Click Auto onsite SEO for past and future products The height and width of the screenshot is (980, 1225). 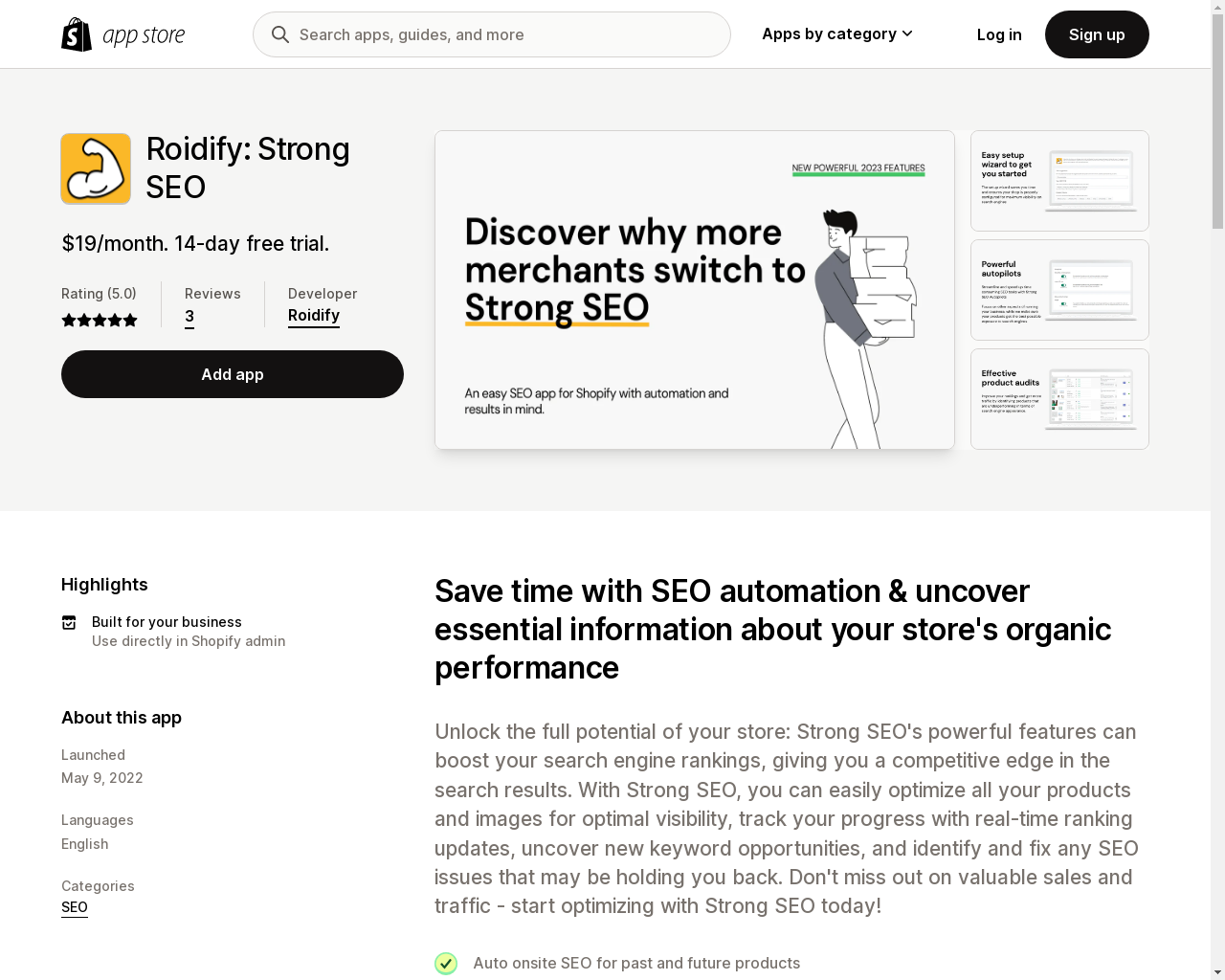pos(636,963)
